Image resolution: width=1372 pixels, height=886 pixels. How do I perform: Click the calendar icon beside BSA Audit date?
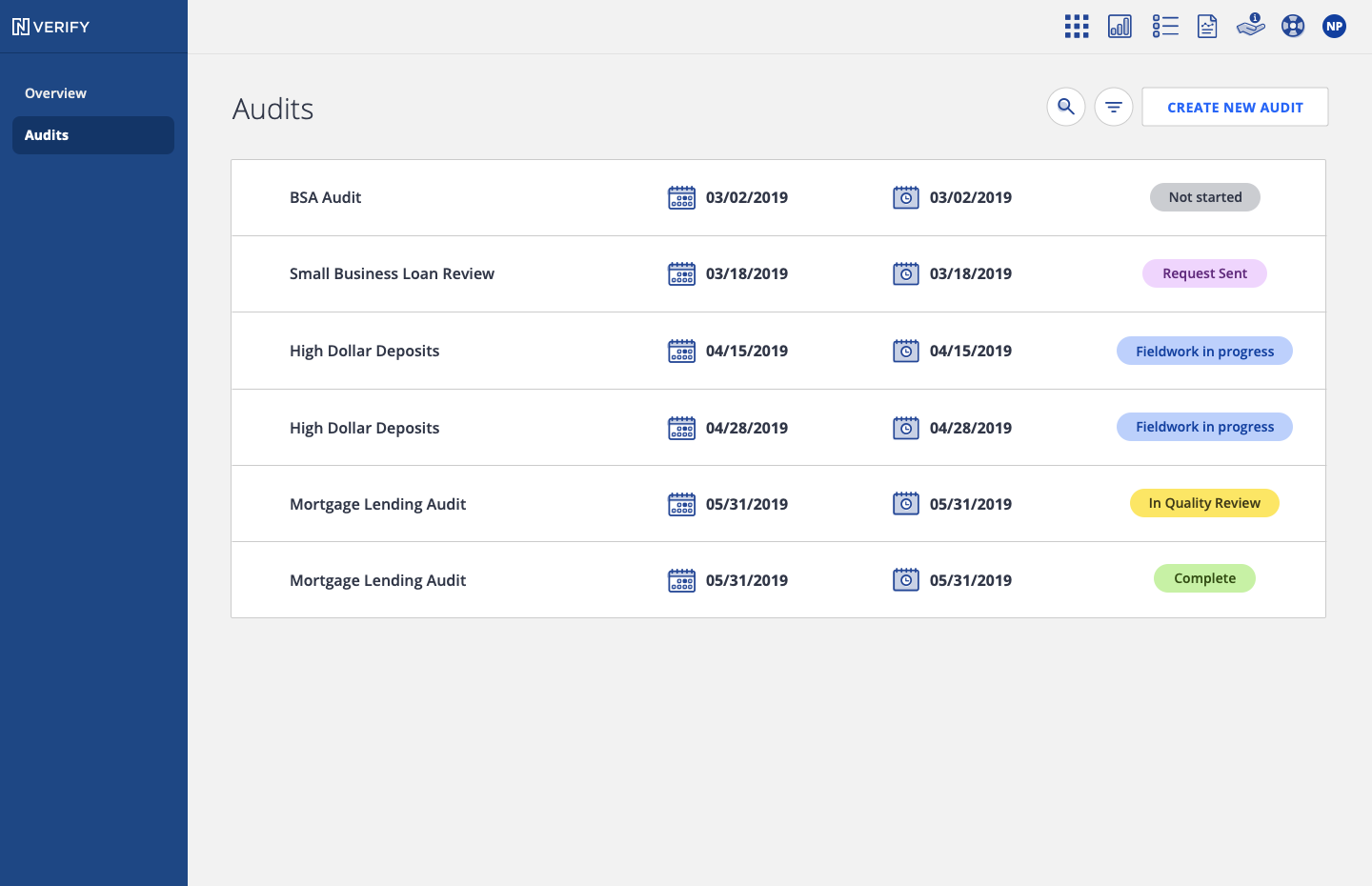click(x=681, y=198)
